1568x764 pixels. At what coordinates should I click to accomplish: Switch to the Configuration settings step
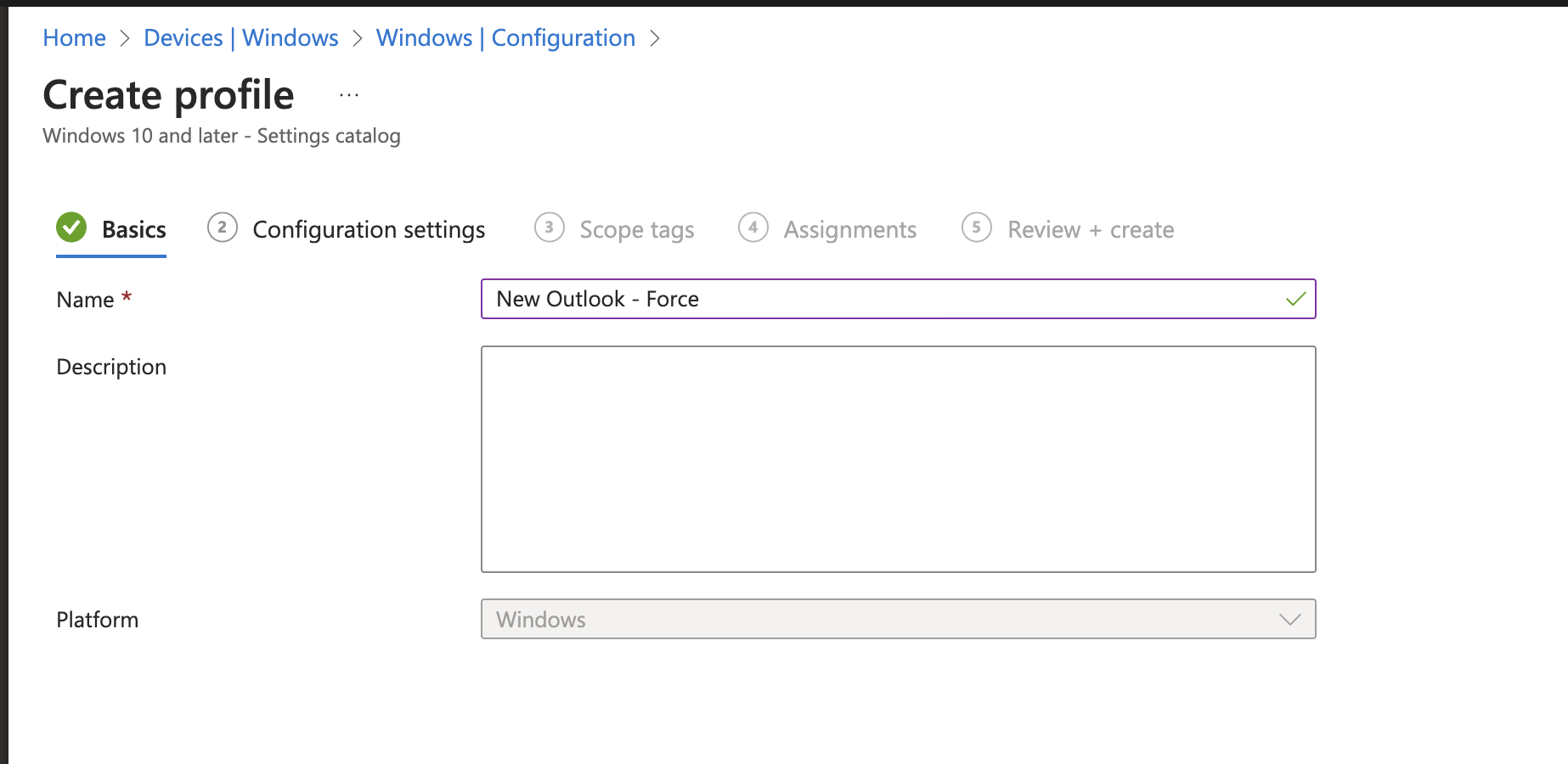point(369,229)
